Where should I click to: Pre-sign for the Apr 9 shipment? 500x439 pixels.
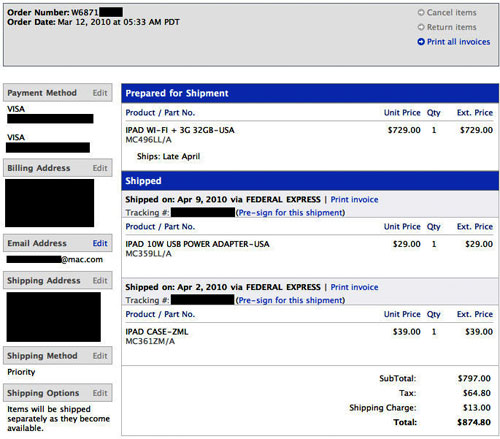[x=290, y=213]
